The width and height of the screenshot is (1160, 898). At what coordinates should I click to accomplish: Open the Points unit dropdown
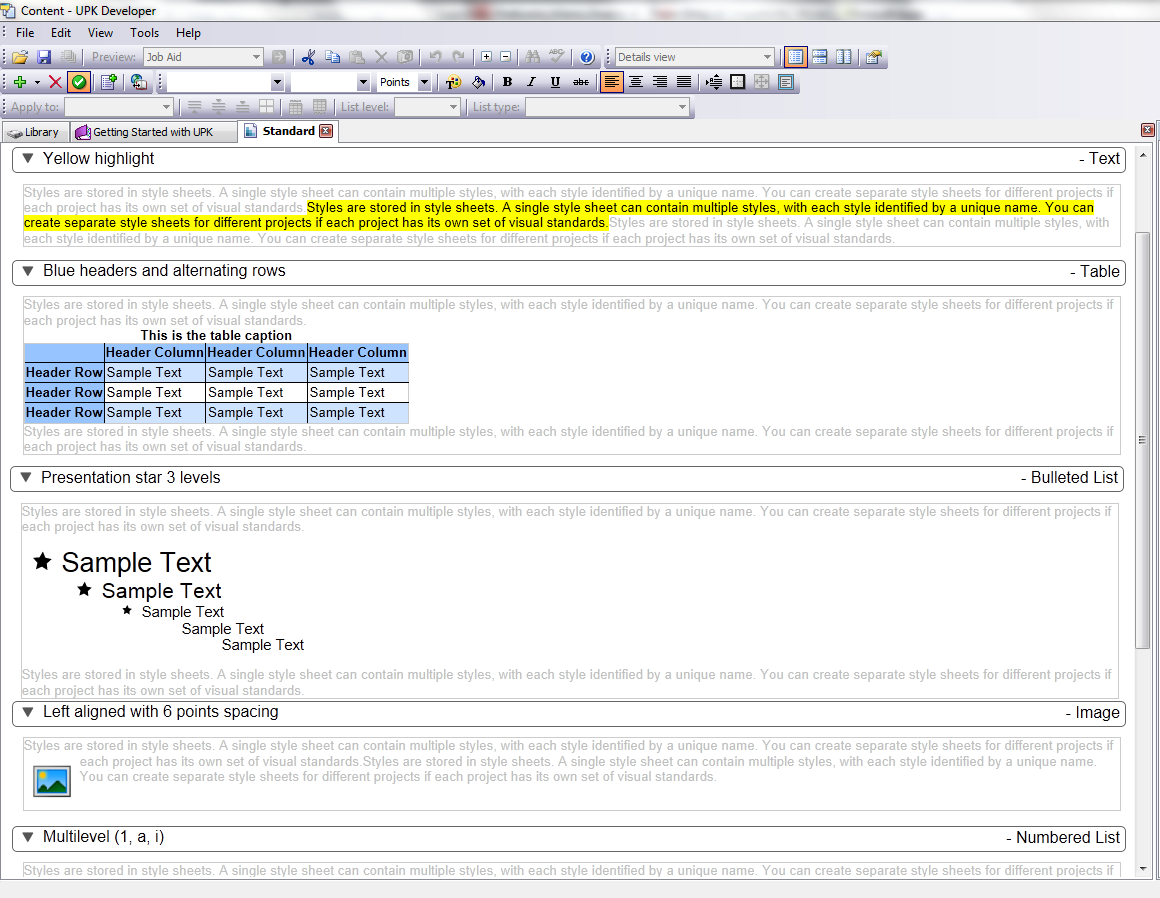[424, 83]
